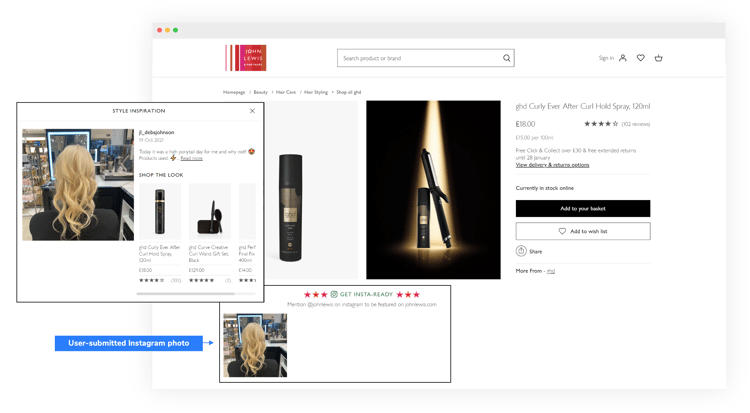Click the SHOP THE LOOK heading
This screenshot has height=413, width=750.
[x=161, y=175]
